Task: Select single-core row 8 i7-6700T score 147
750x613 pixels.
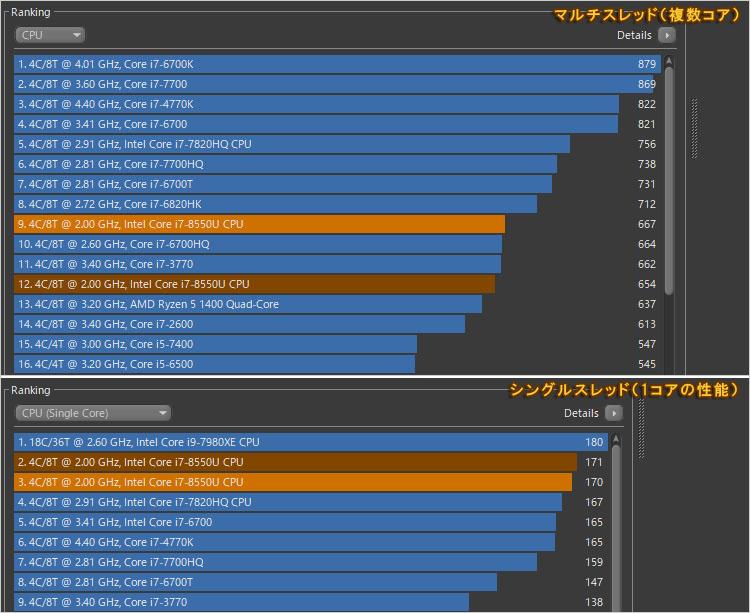Action: coord(311,582)
